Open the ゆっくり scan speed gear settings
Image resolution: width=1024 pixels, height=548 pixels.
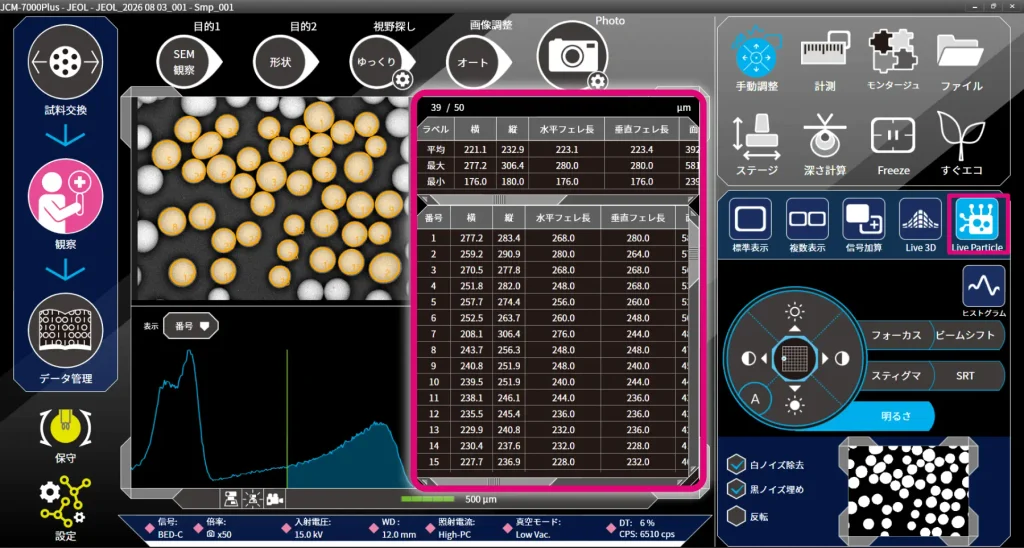tap(402, 80)
